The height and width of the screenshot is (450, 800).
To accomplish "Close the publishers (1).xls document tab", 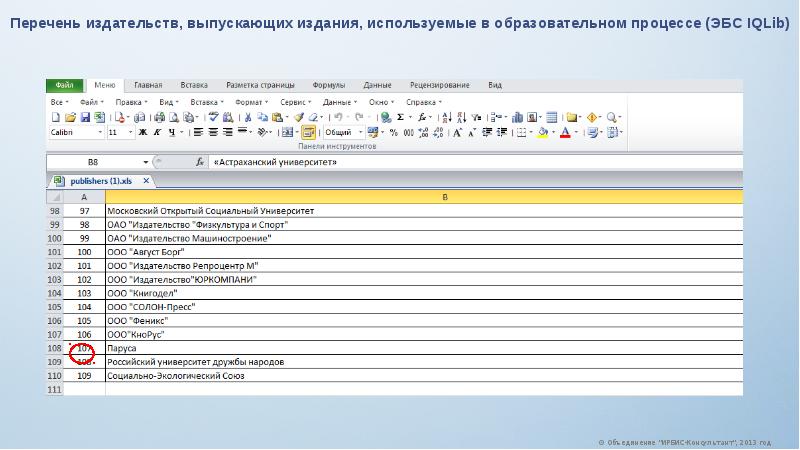I will click(x=146, y=181).
